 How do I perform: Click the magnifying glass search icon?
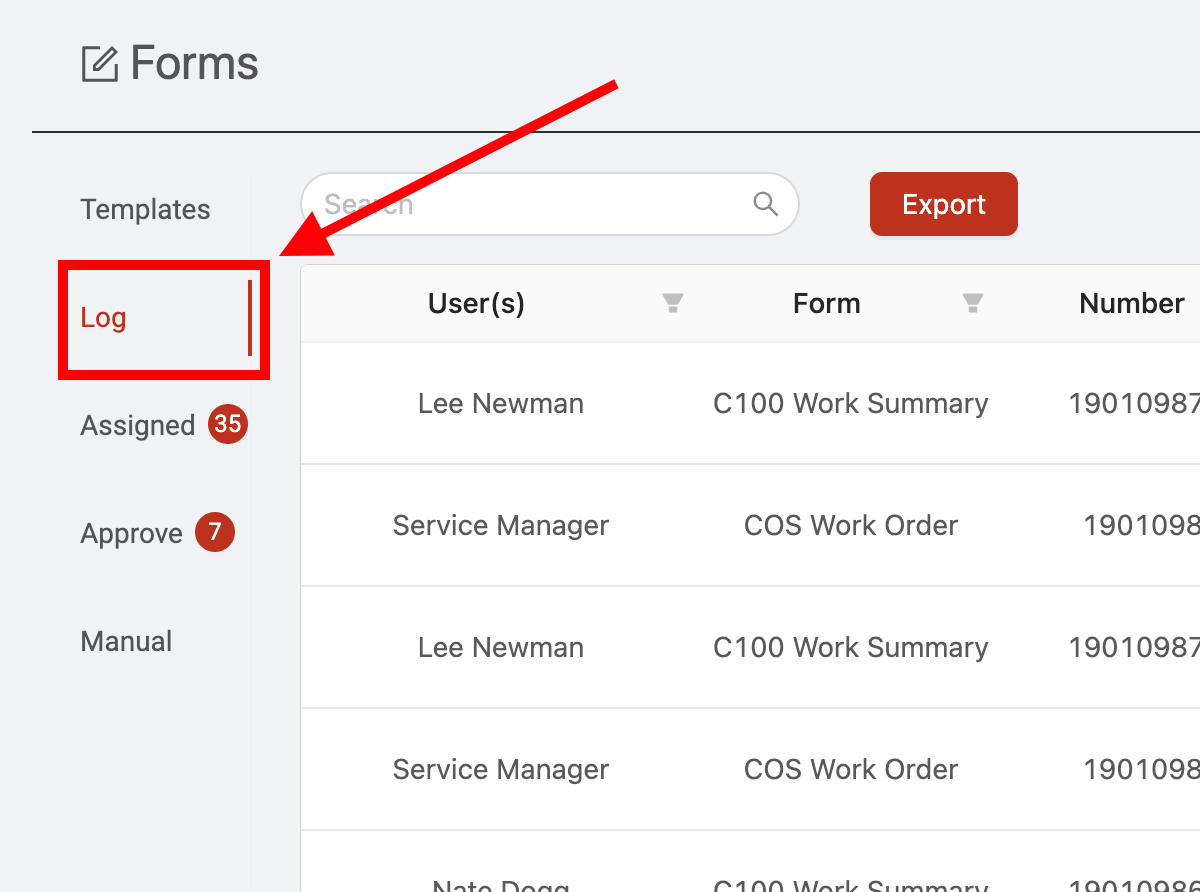766,204
